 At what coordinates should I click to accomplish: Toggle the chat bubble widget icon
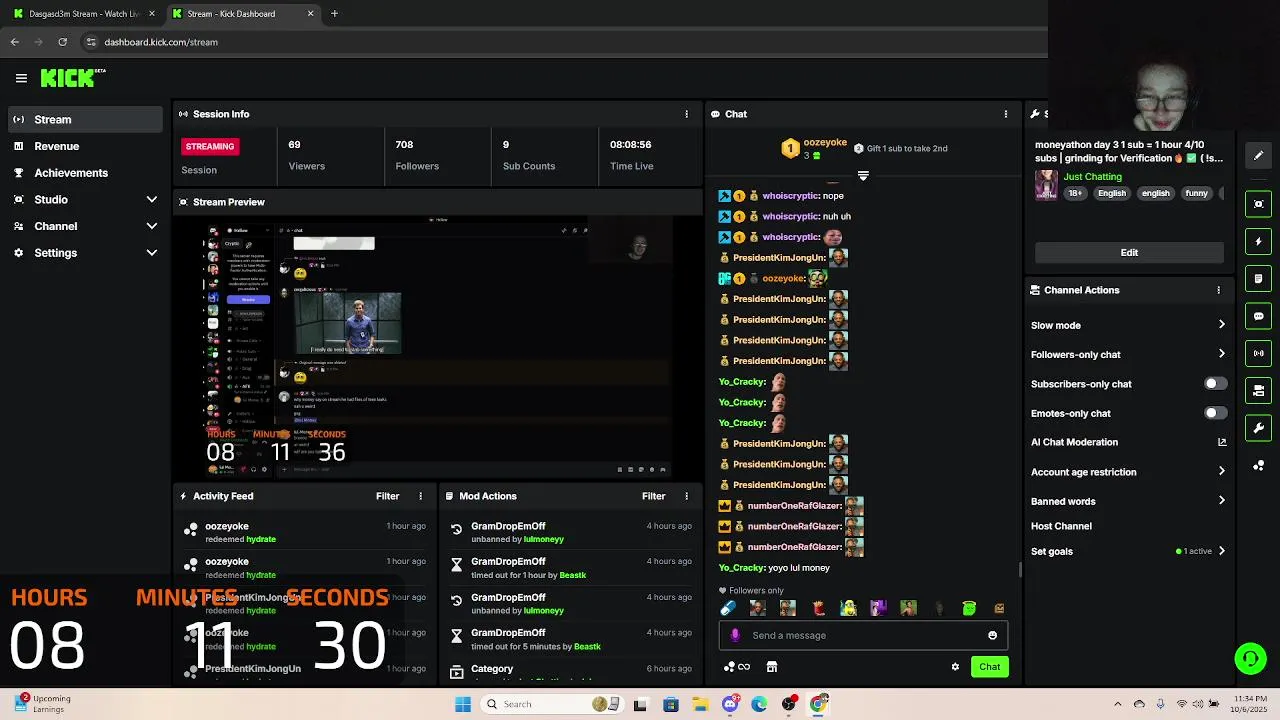pyautogui.click(x=1259, y=316)
